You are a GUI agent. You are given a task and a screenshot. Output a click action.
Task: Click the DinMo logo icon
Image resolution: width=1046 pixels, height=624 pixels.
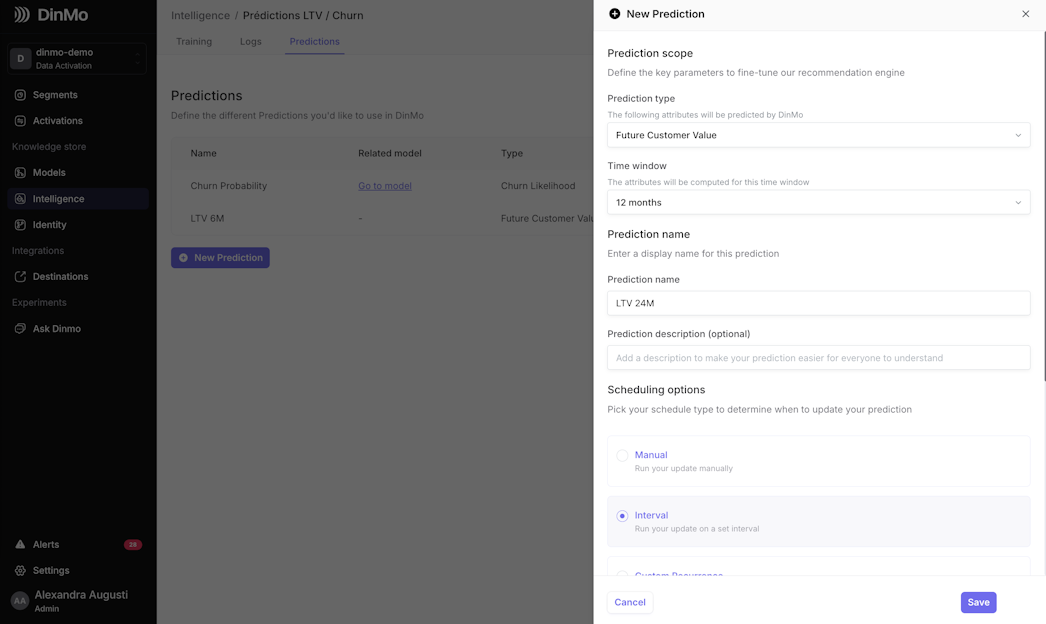tap(22, 15)
